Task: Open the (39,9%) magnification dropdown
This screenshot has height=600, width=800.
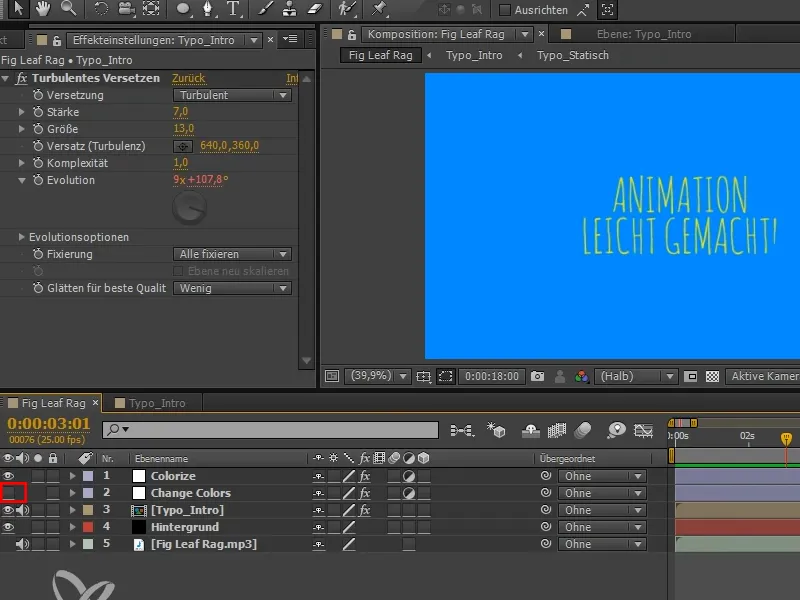Action: (378, 377)
